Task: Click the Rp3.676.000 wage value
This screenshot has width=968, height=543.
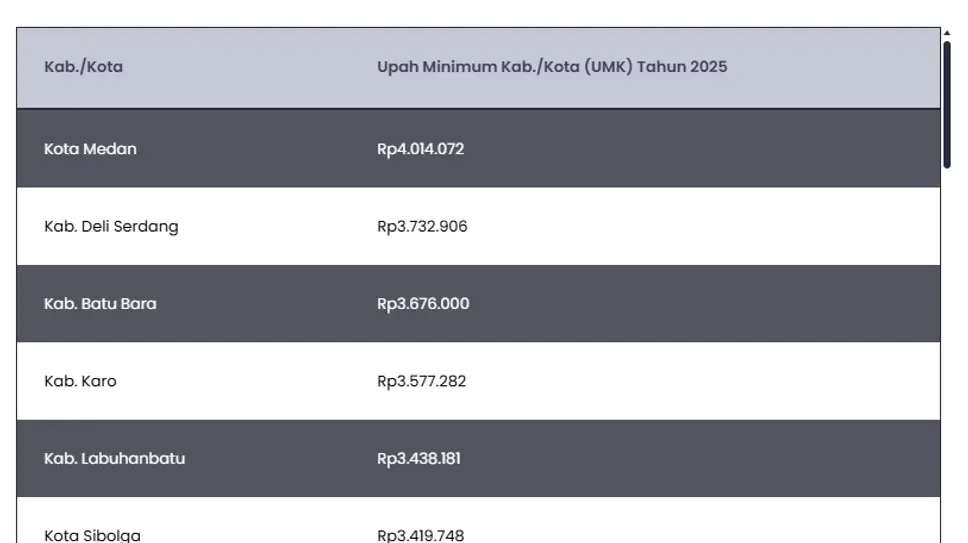Action: pos(423,304)
